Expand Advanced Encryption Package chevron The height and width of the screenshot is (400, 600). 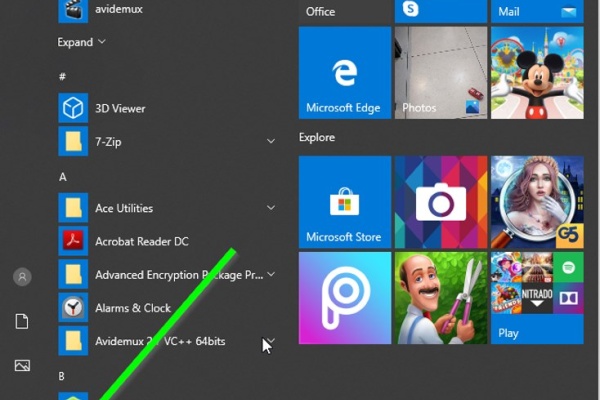click(271, 274)
